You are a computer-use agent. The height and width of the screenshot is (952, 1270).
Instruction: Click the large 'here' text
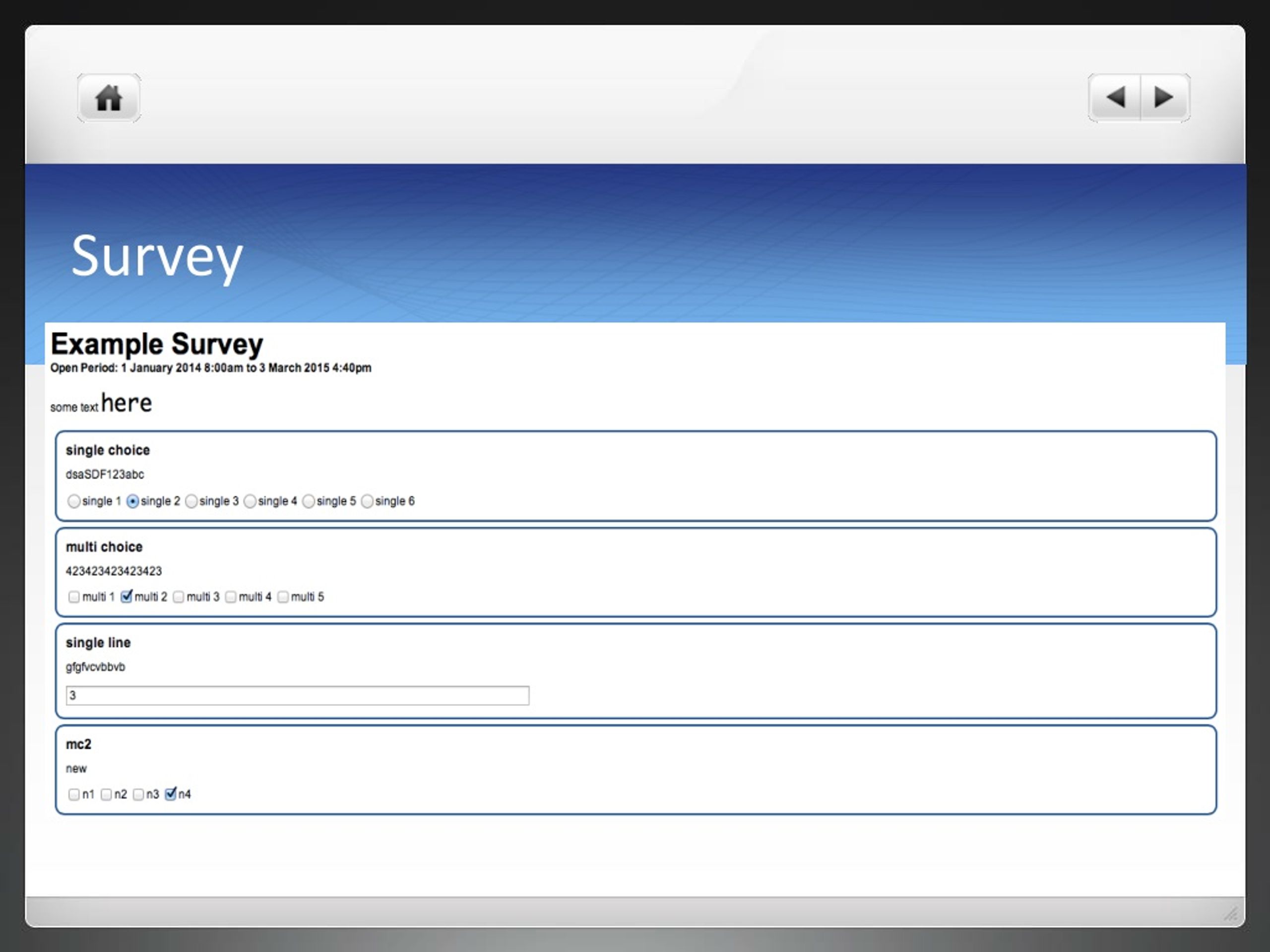pyautogui.click(x=127, y=403)
